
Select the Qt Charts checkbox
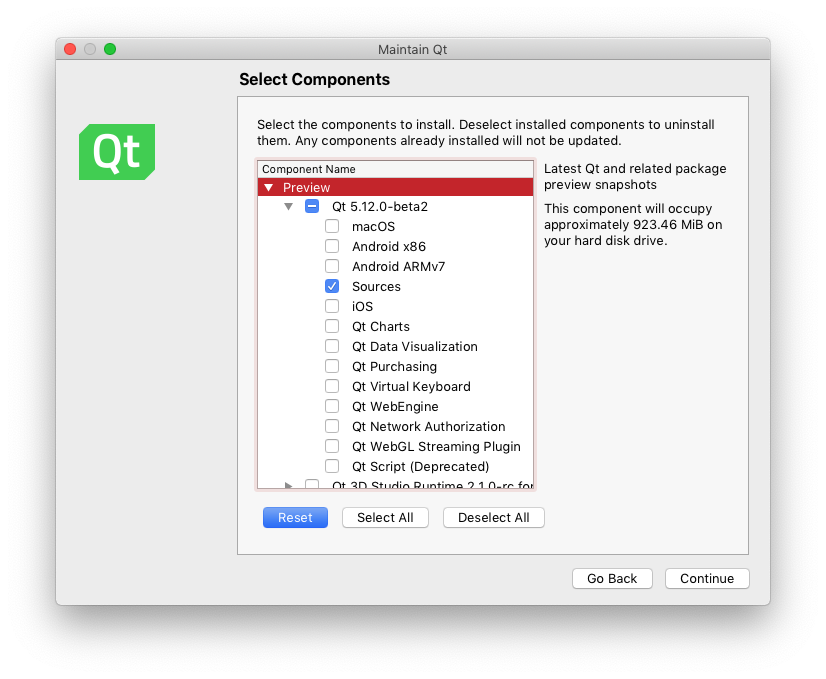(x=332, y=327)
